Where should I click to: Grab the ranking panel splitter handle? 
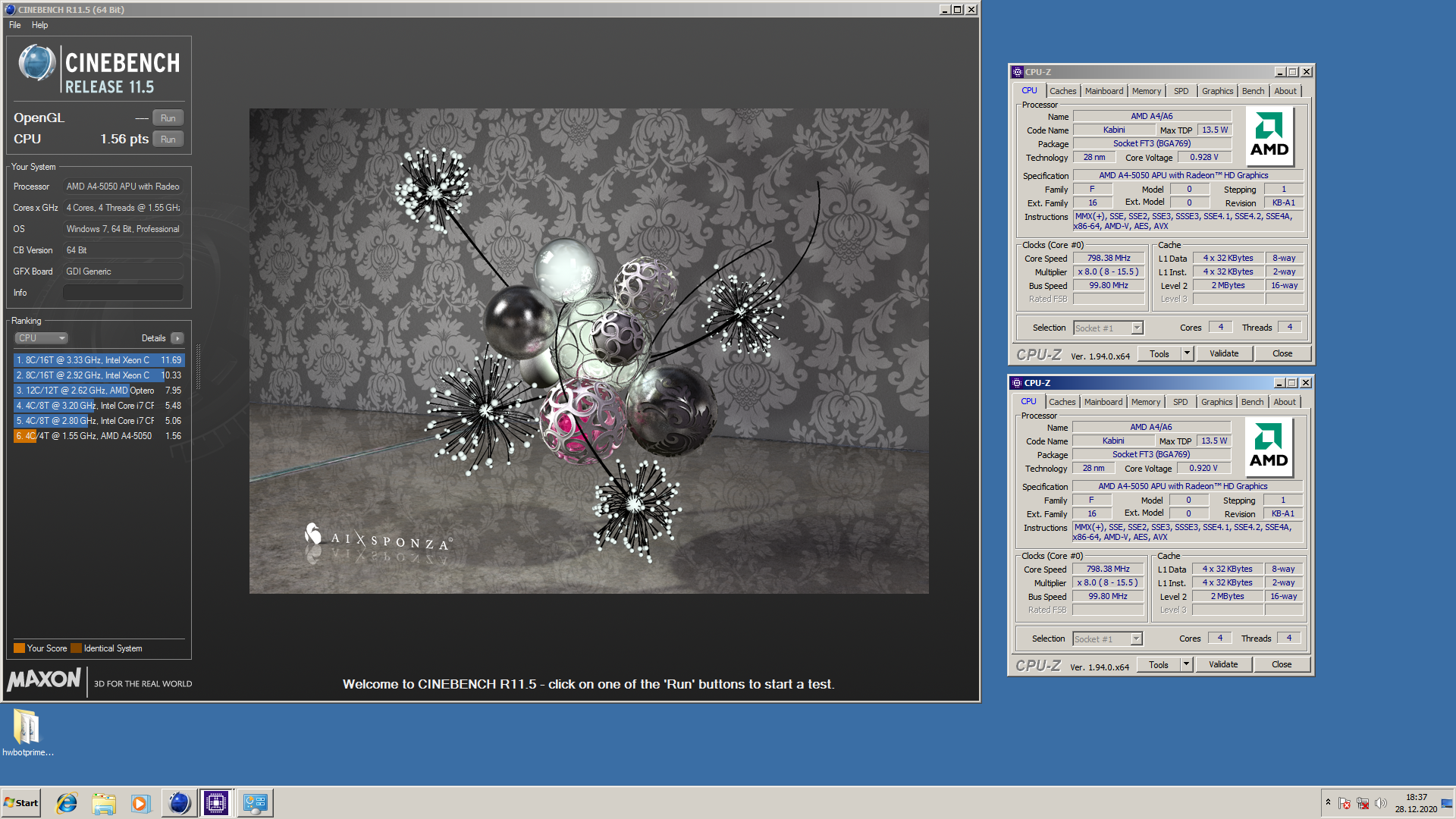point(198,367)
